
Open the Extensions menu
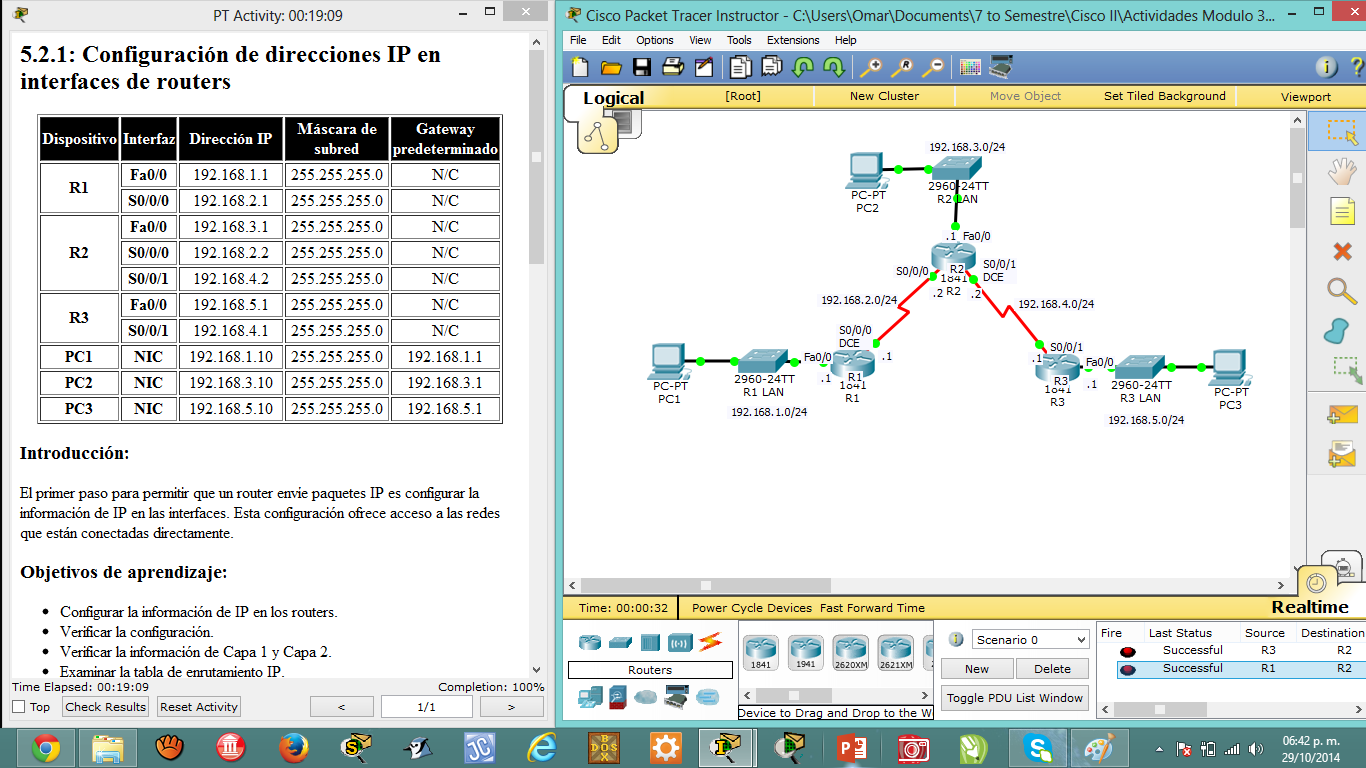click(x=792, y=40)
